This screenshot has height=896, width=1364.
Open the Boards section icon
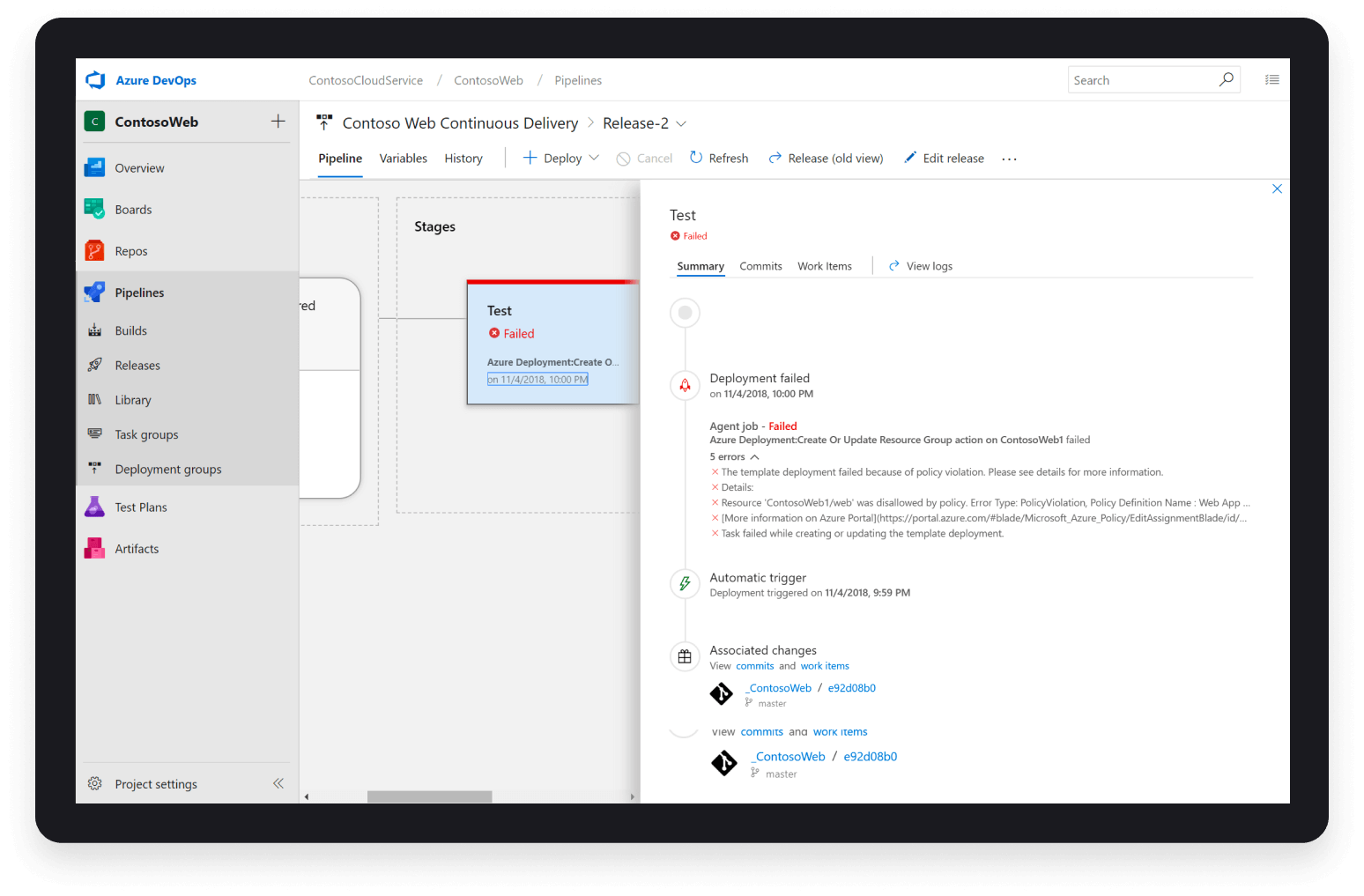tap(94, 209)
